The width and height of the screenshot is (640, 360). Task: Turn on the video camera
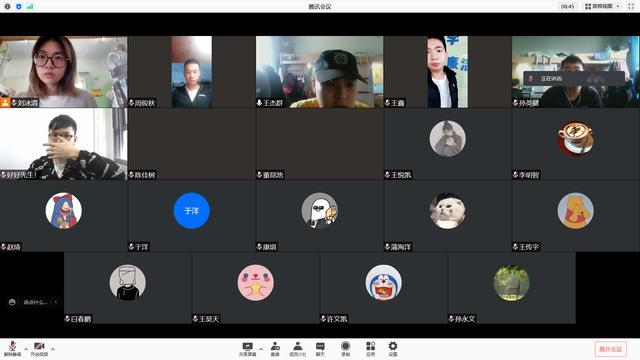point(39,349)
